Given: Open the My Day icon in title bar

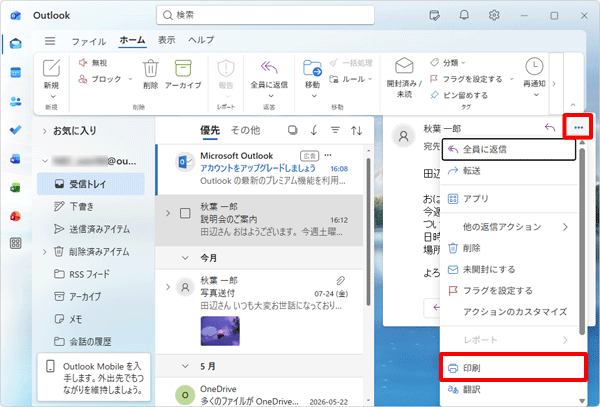Looking at the screenshot, I should point(434,15).
